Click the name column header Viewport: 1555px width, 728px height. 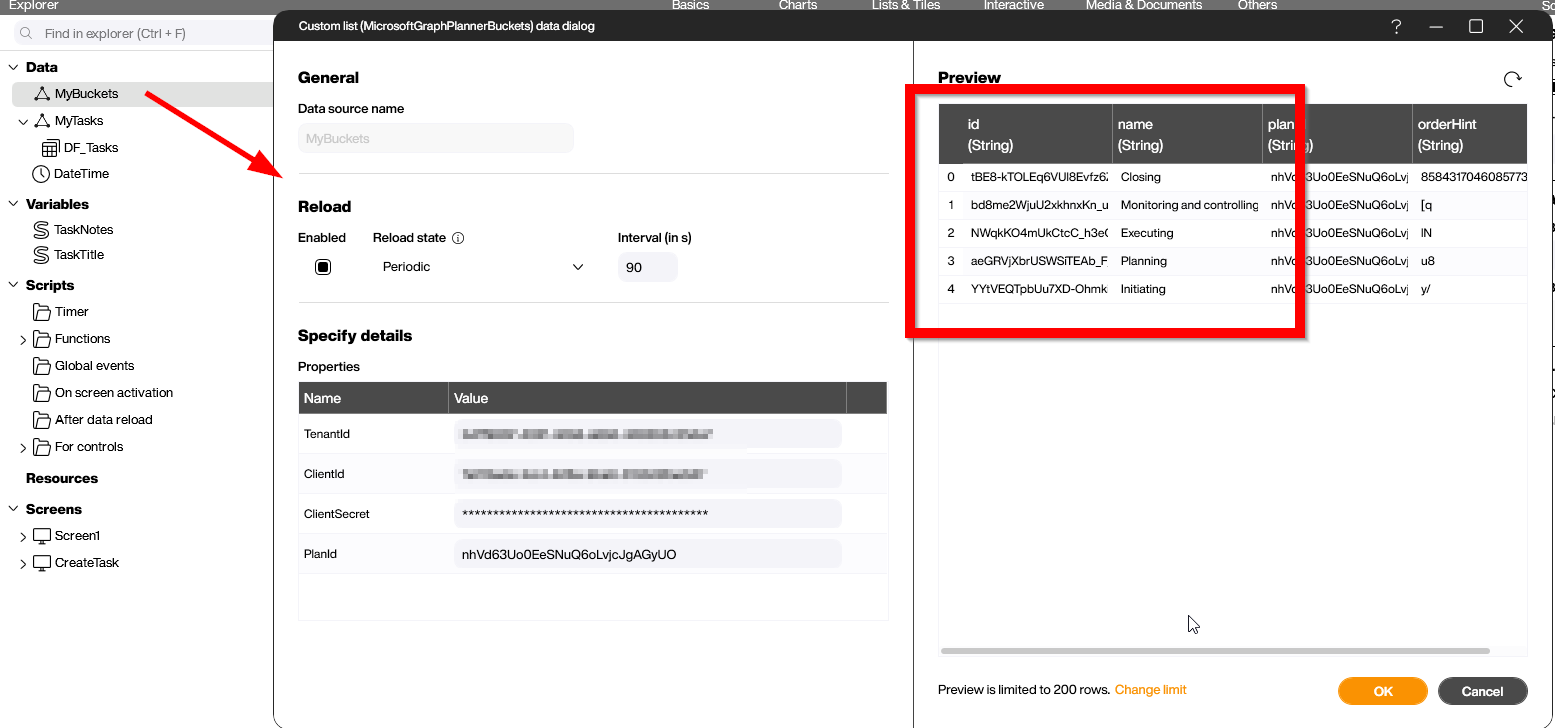tap(1188, 134)
